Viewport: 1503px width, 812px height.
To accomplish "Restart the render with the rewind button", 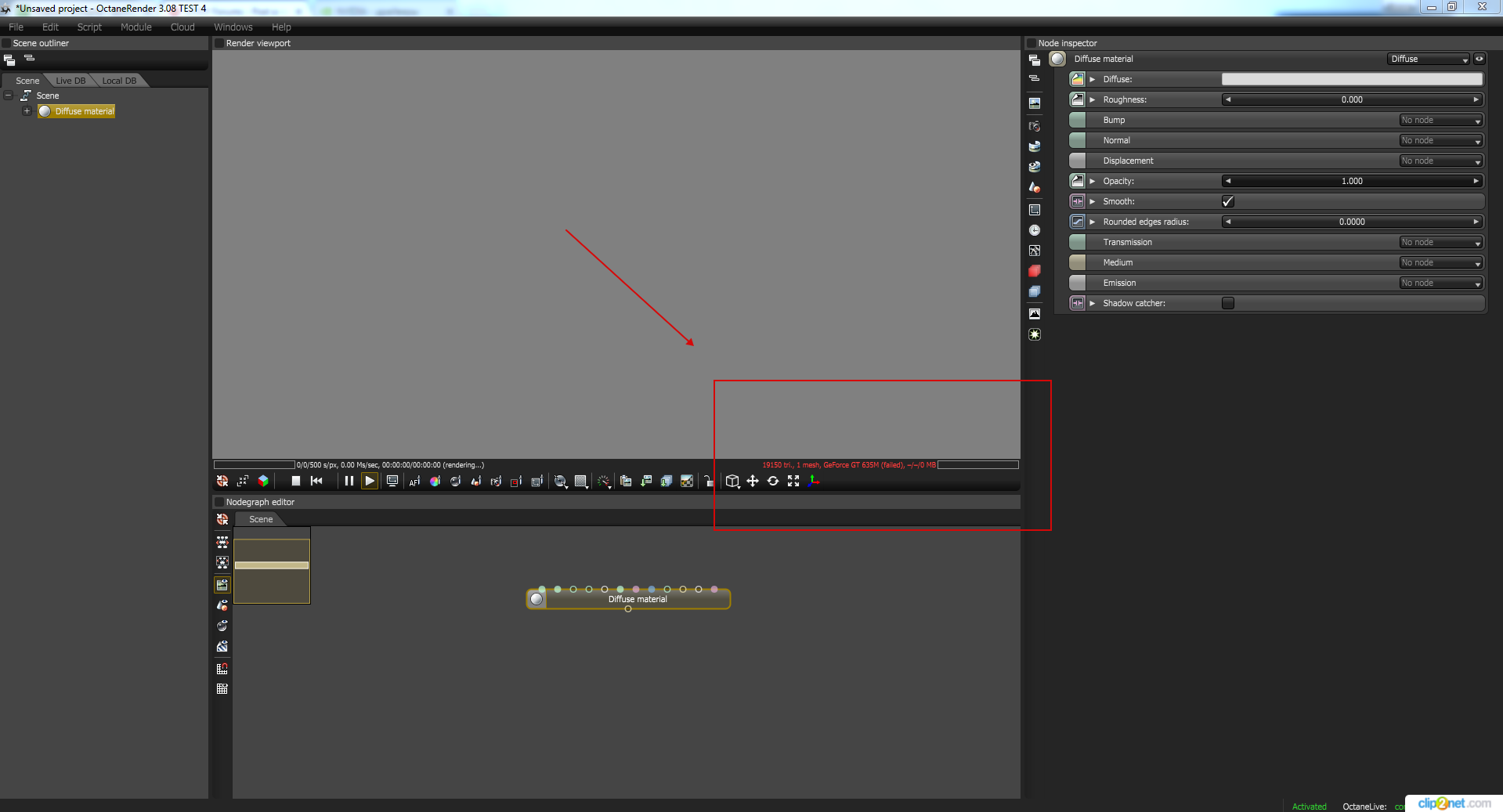I will click(316, 481).
